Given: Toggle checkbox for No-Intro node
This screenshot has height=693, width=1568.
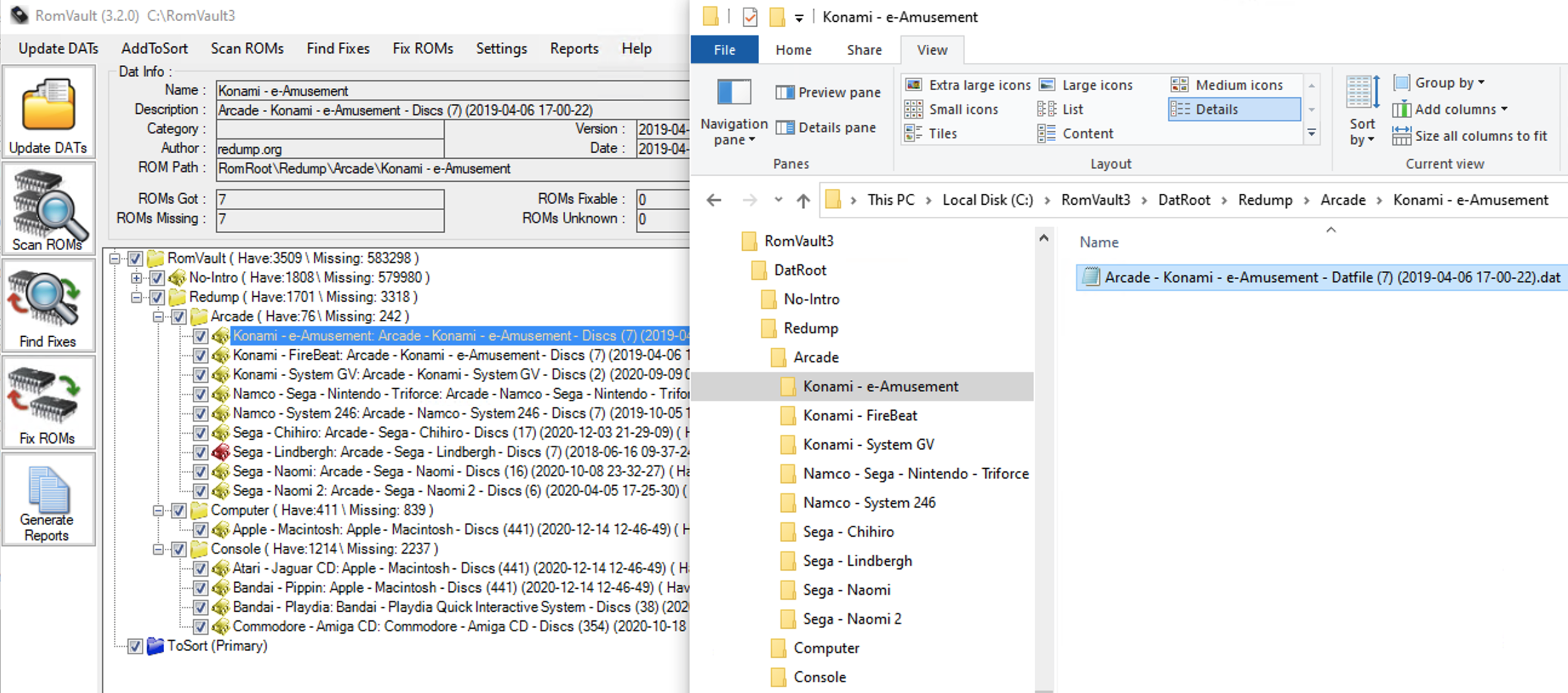Looking at the screenshot, I should click(x=157, y=278).
